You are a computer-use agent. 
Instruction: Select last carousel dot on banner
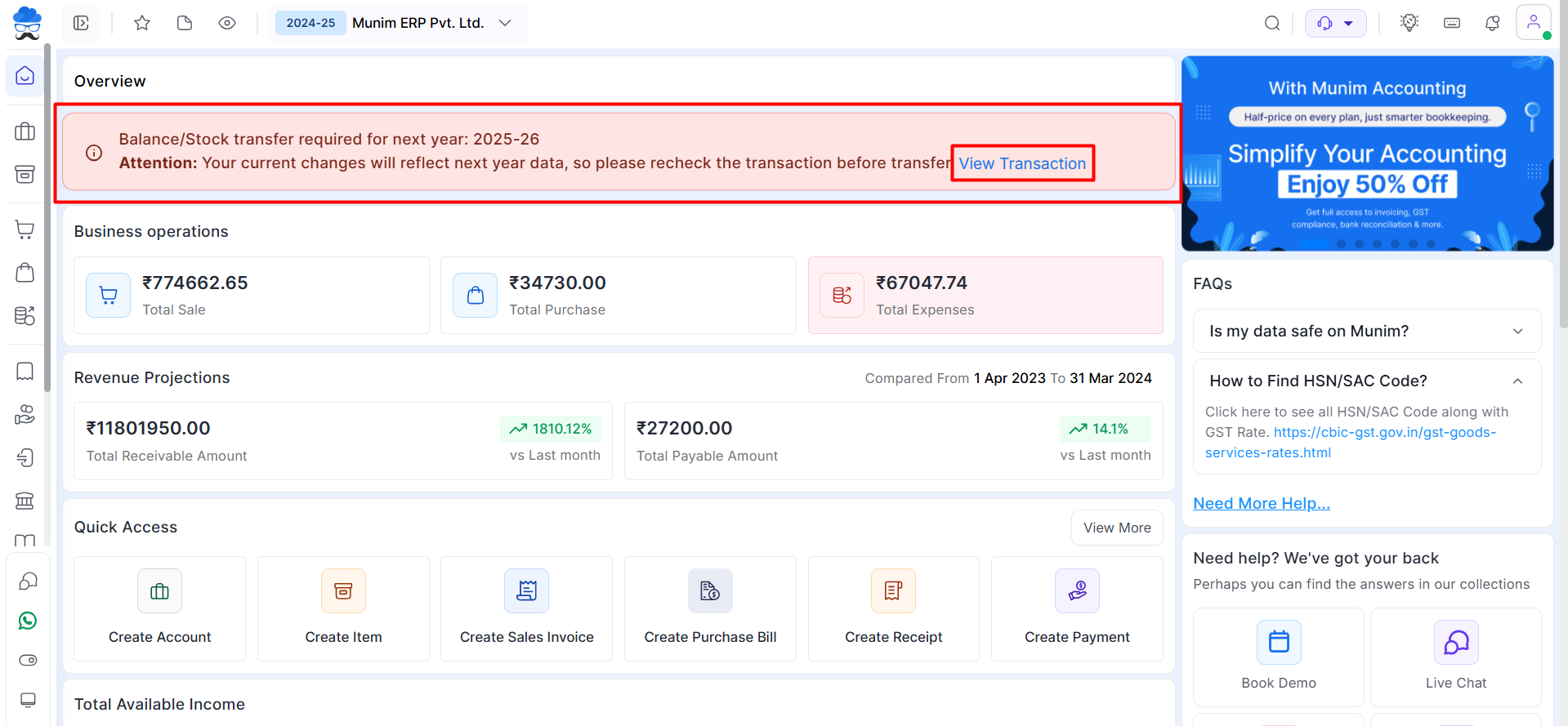pos(1431,243)
